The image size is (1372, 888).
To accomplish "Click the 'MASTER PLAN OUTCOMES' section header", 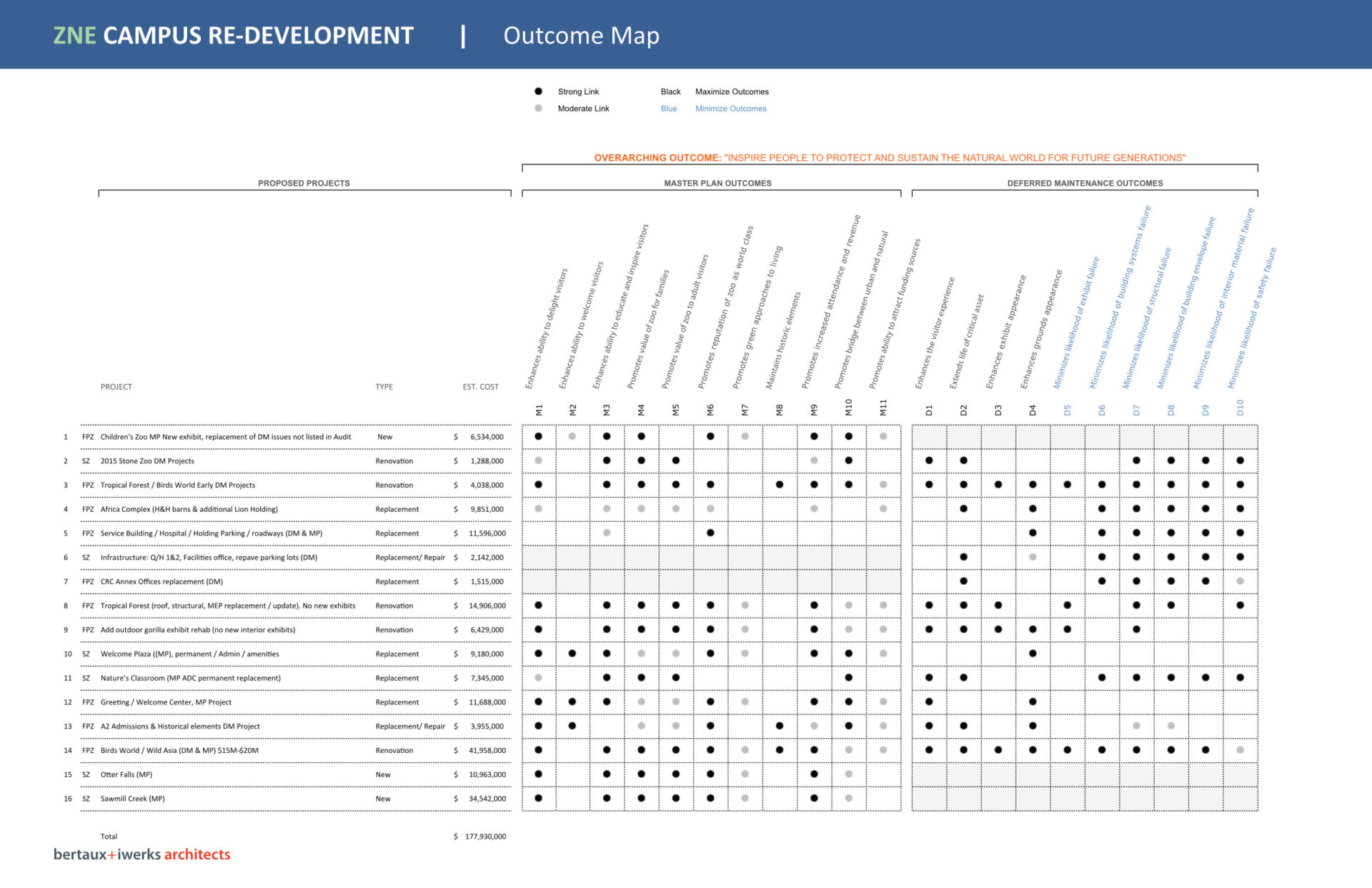I will 717,184.
